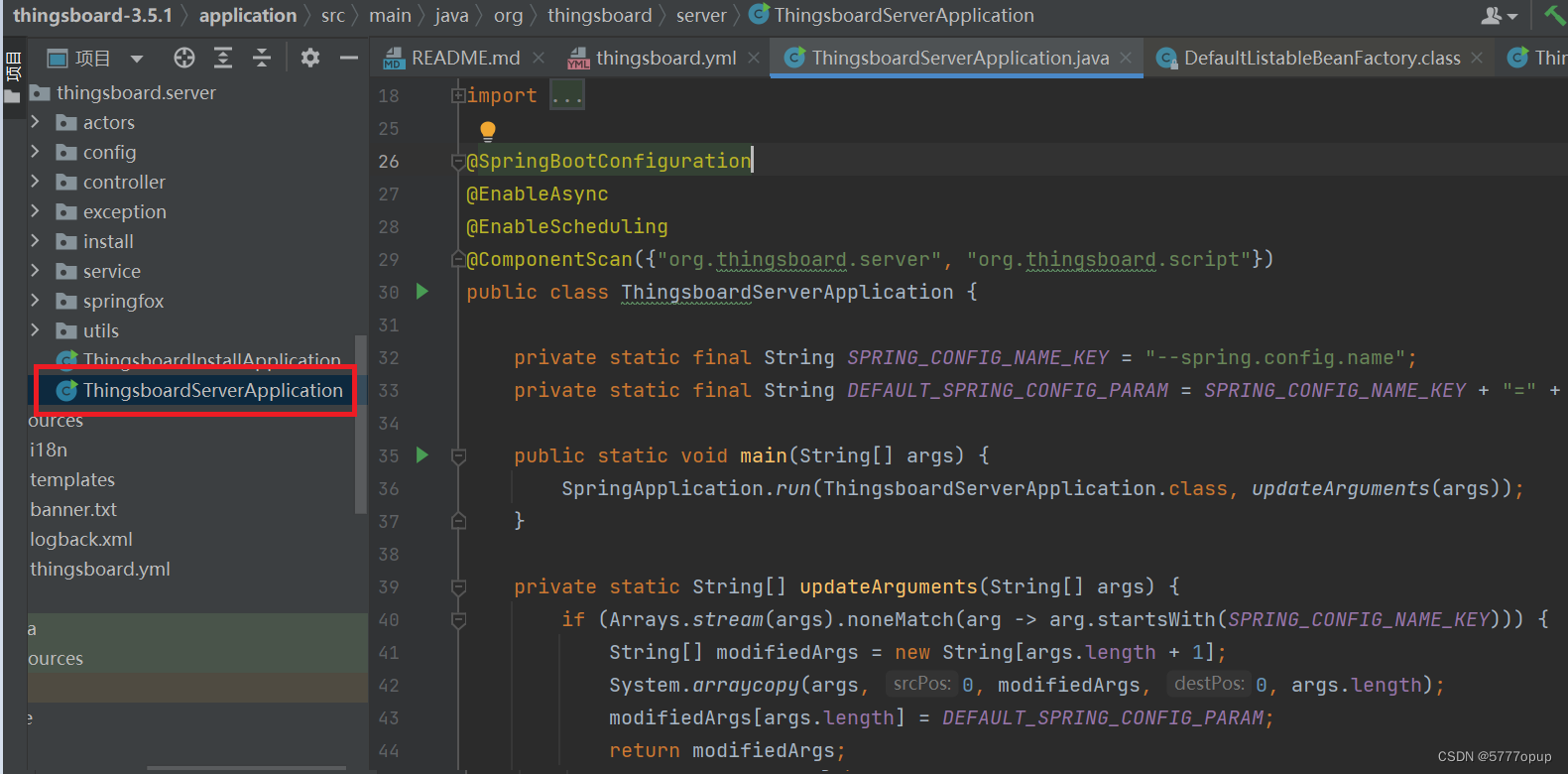This screenshot has width=1568, height=774.
Task: Expand the actors package
Action: click(x=36, y=122)
